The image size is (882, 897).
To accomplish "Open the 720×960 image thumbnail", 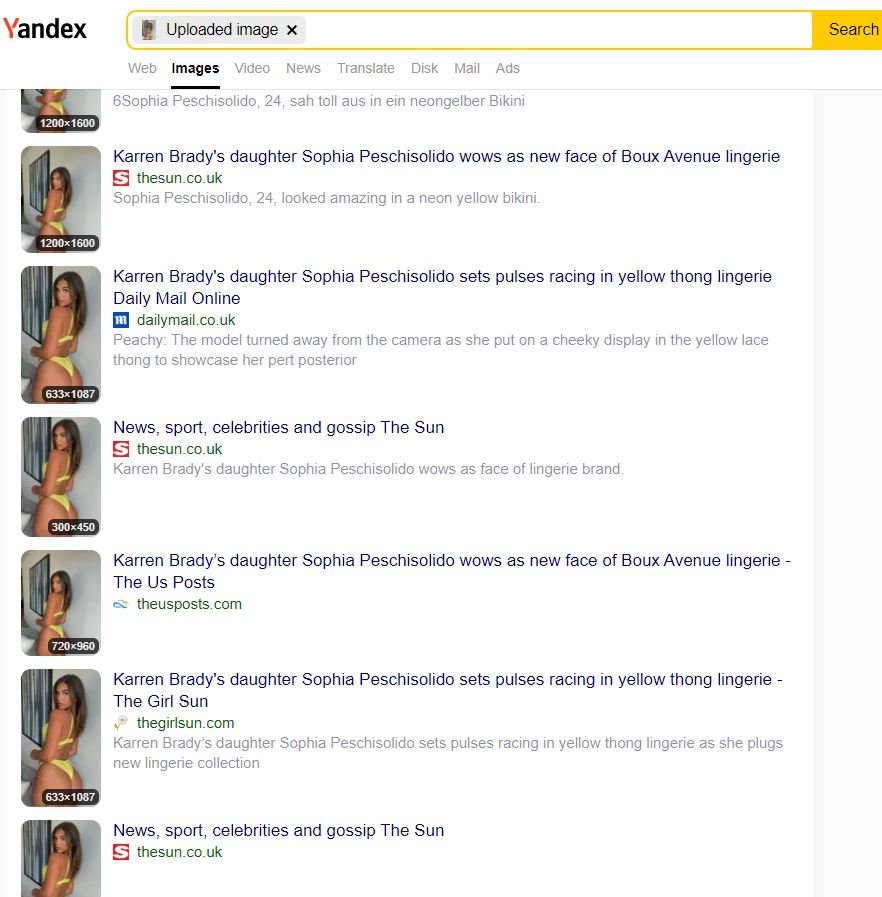I will [61, 603].
